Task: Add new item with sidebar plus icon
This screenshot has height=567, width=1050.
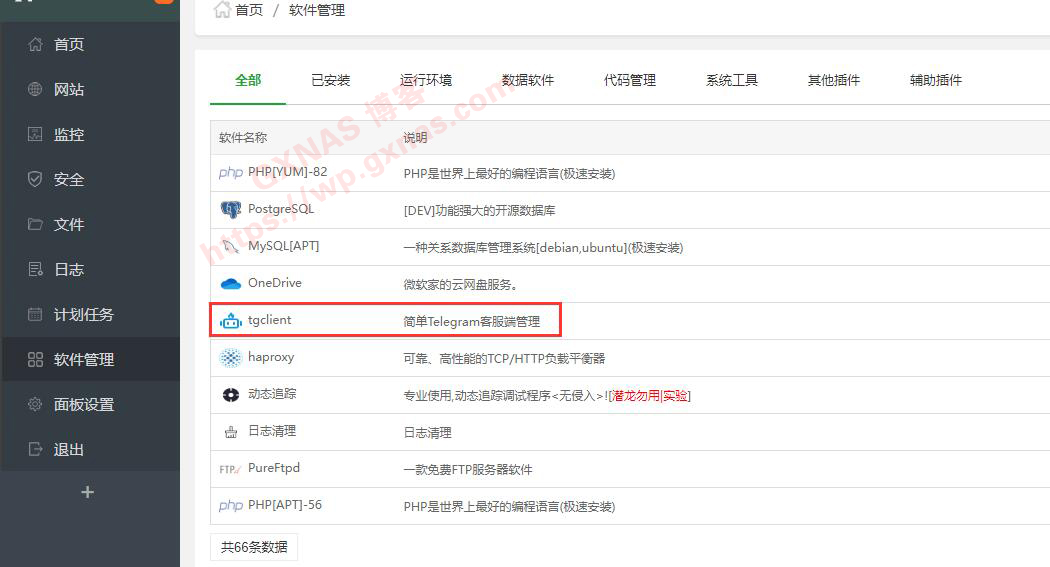Action: [88, 492]
